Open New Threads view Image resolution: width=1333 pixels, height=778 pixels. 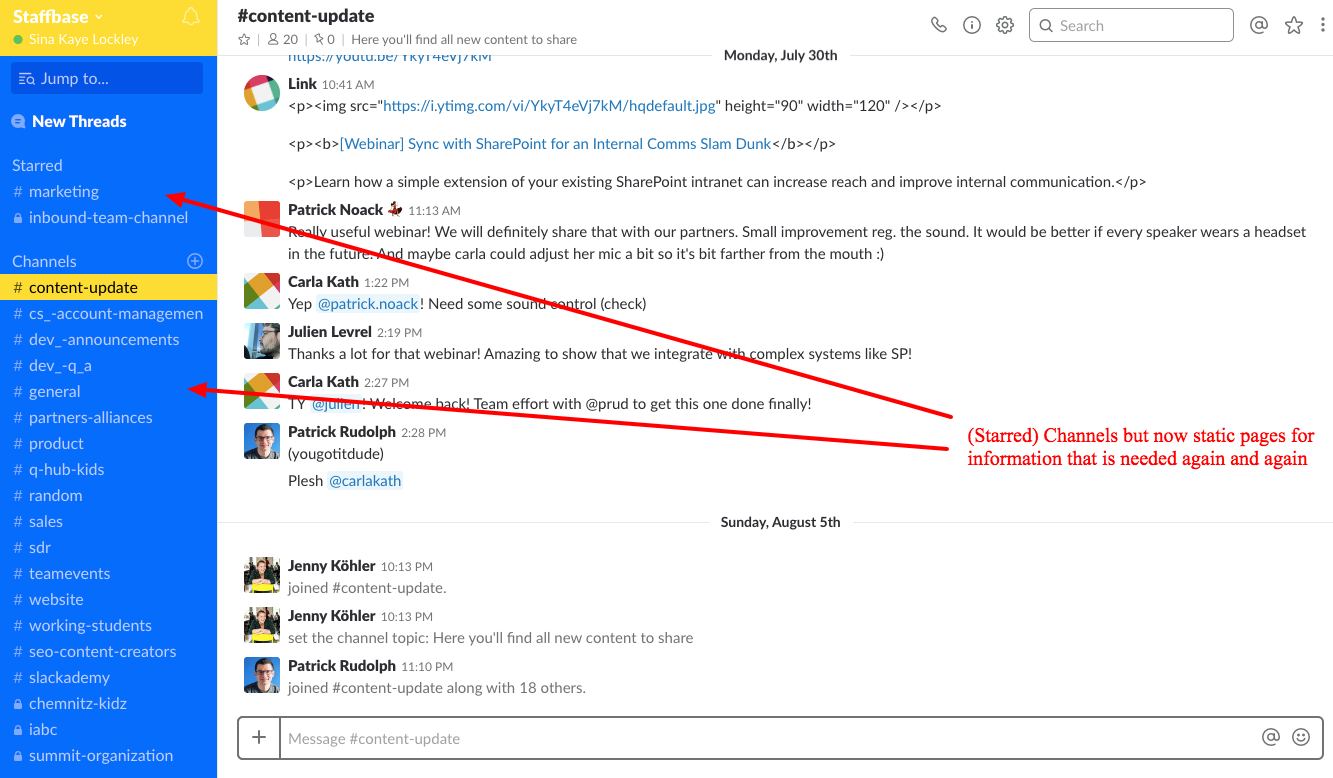(x=78, y=121)
